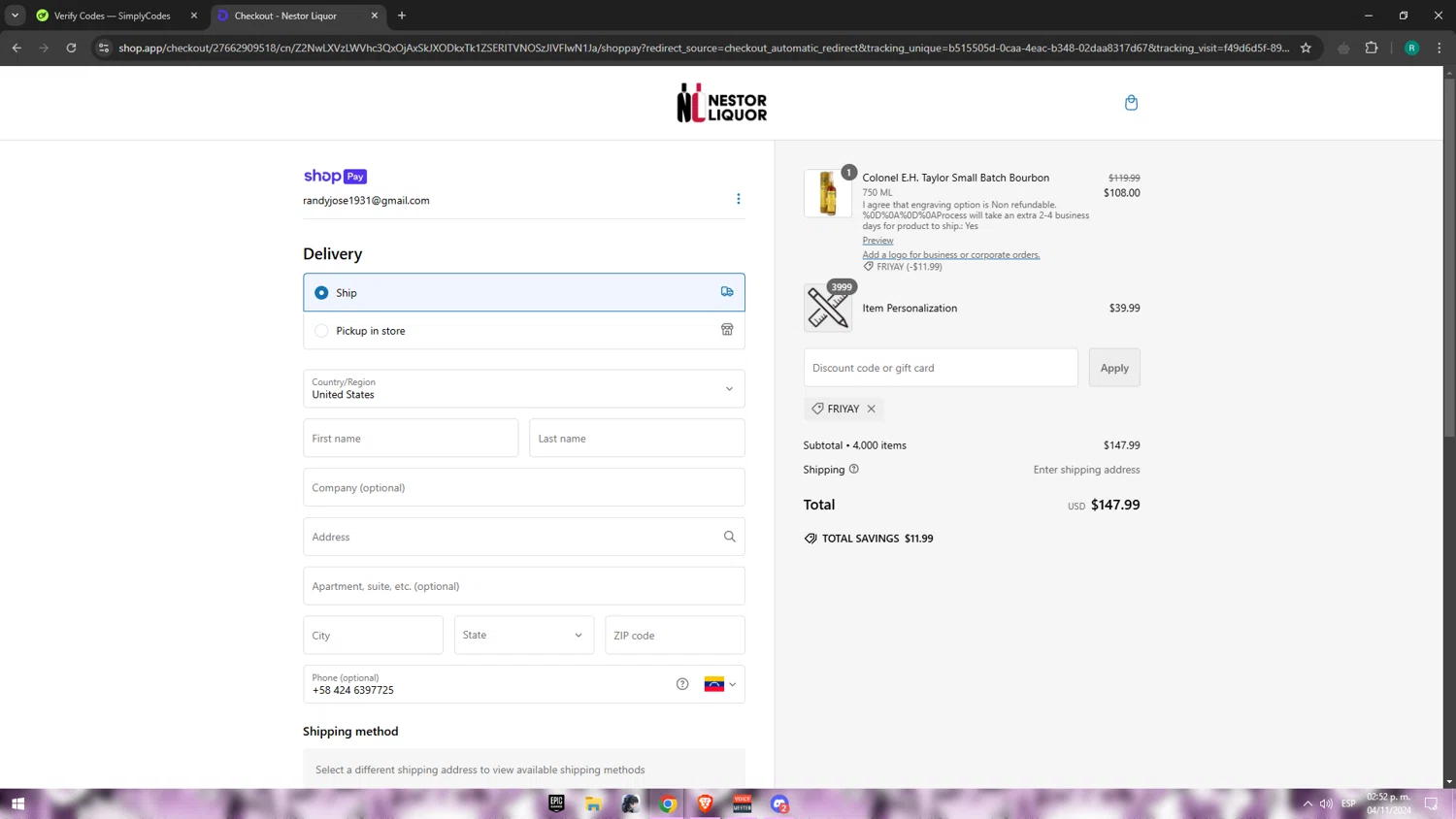This screenshot has width=1456, height=819.
Task: Go back in browser history
Action: [x=17, y=48]
